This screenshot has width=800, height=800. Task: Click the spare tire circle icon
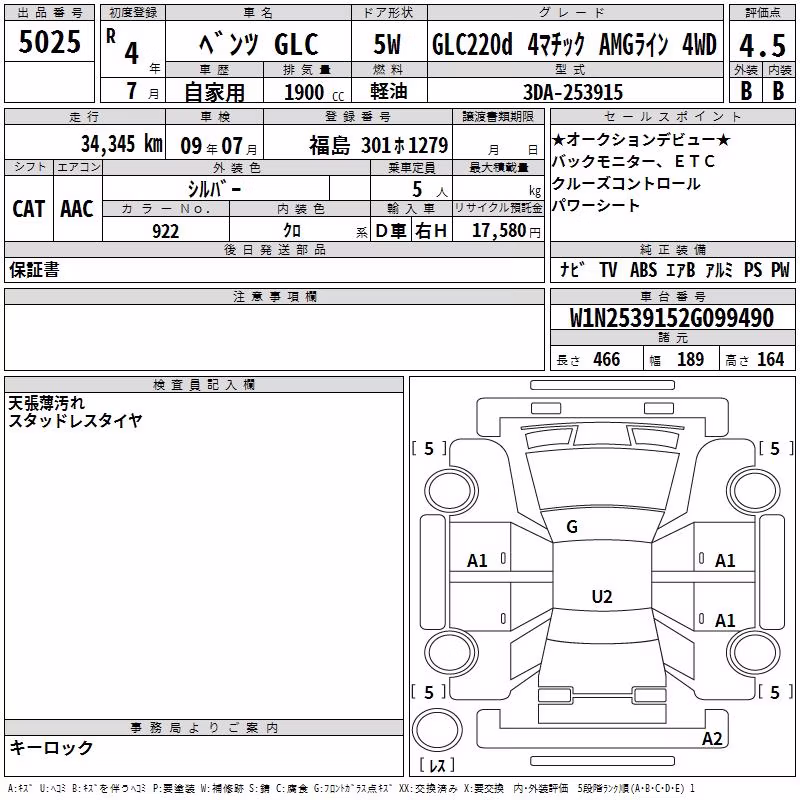click(x=437, y=730)
